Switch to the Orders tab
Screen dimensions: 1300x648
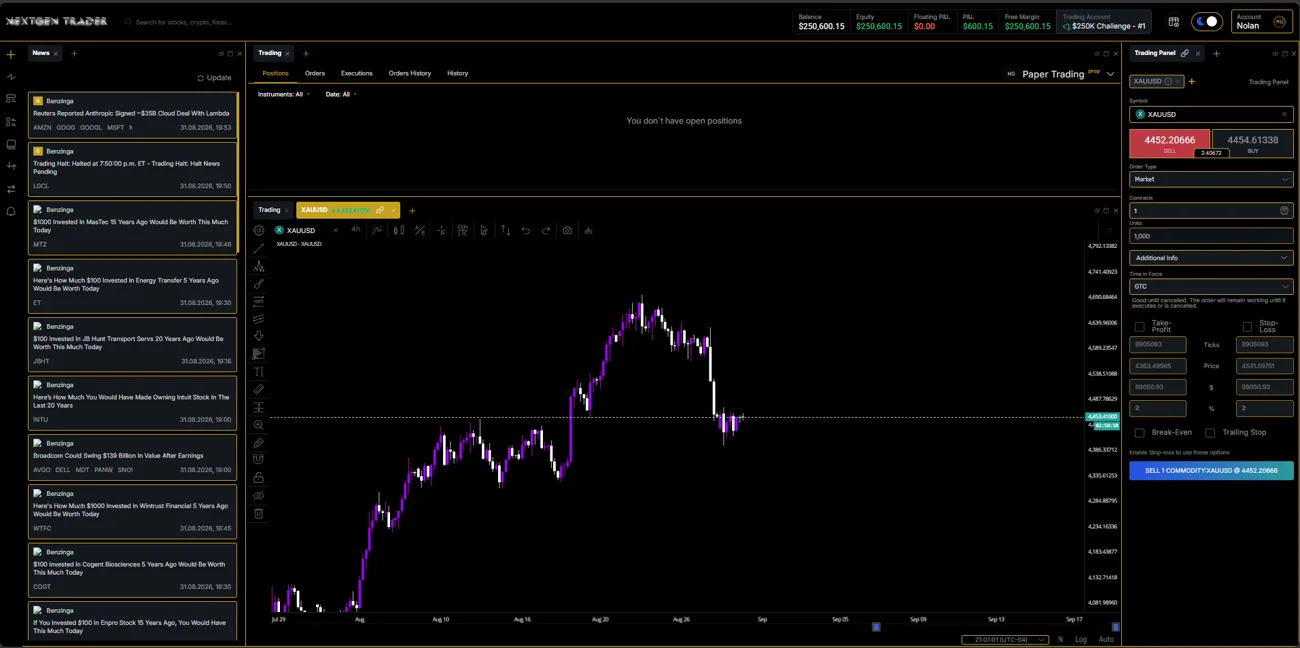coord(315,73)
